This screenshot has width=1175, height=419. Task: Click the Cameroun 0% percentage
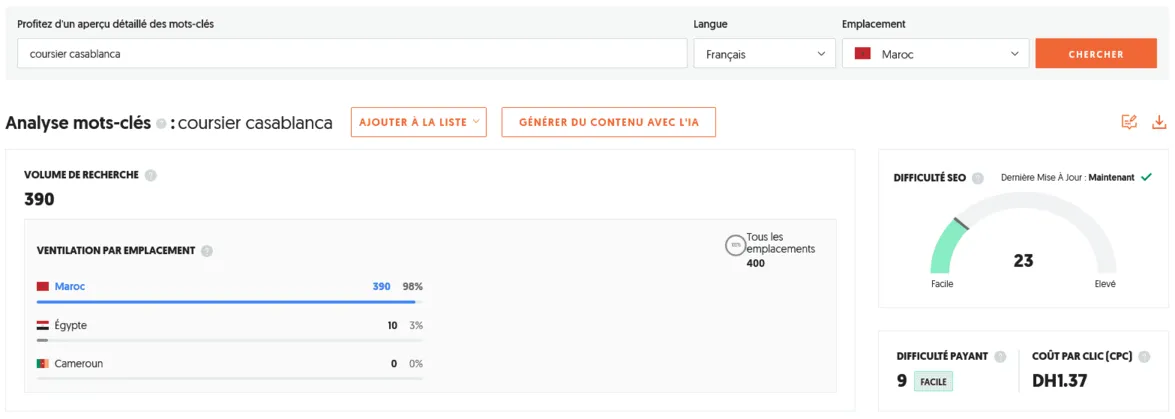pyautogui.click(x=416, y=364)
